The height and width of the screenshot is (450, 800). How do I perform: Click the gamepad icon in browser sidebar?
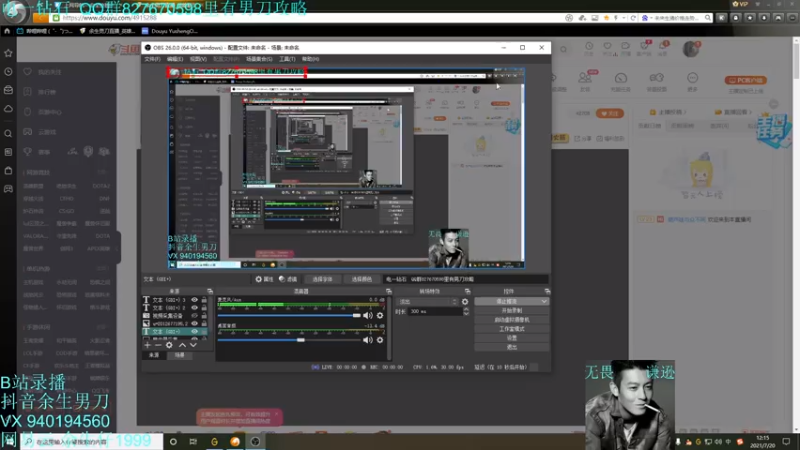8,189
